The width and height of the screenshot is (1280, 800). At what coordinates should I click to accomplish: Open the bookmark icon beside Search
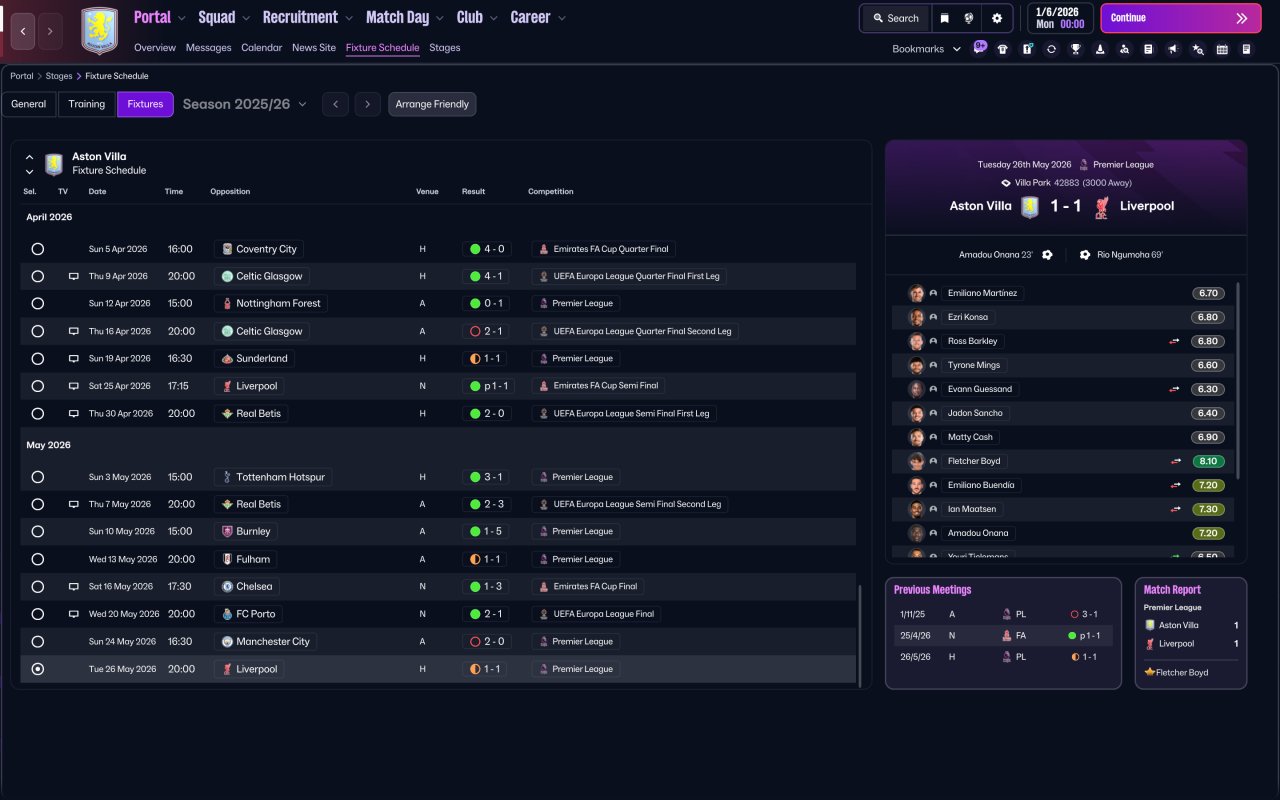[945, 18]
